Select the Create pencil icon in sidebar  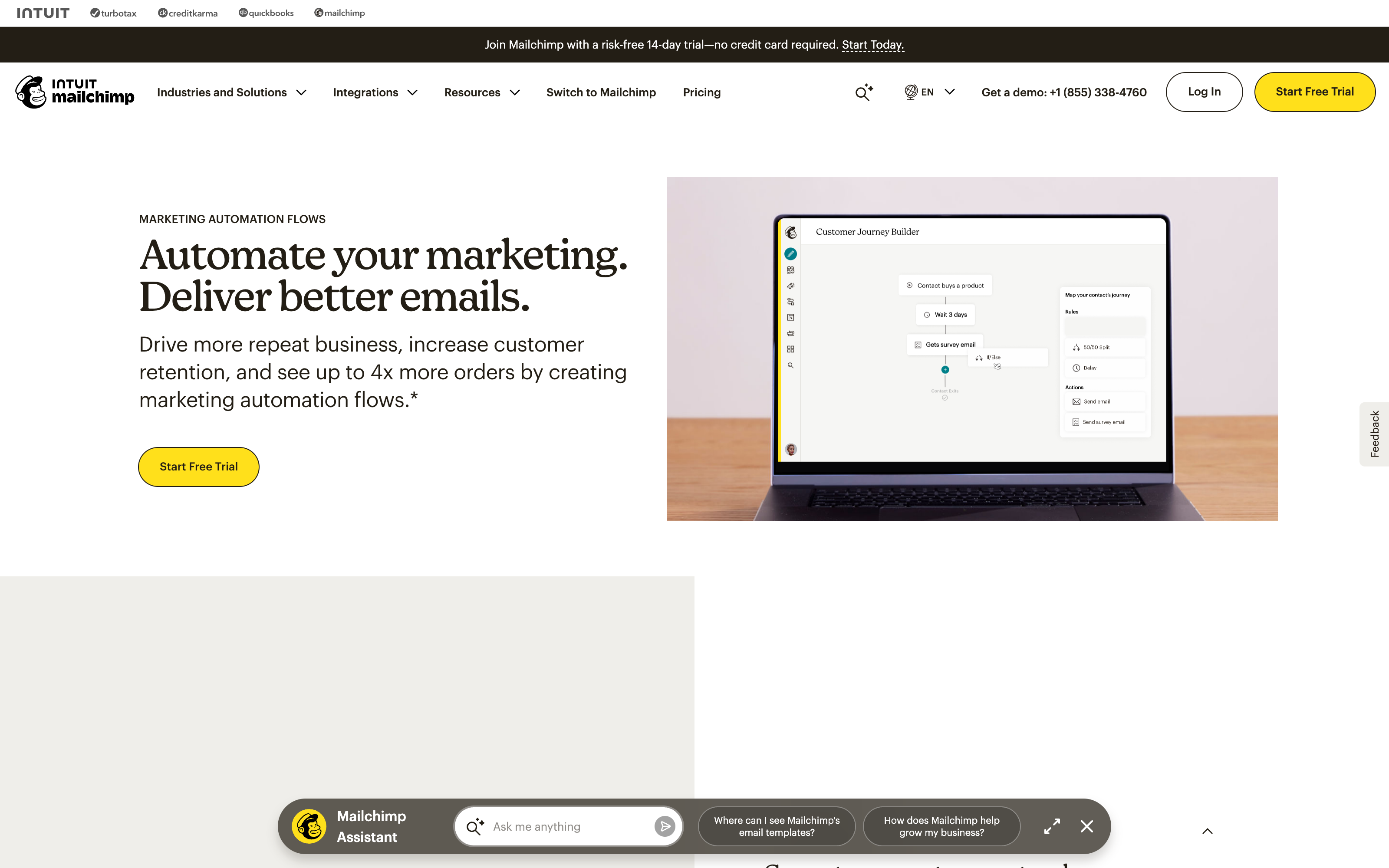pyautogui.click(x=791, y=254)
